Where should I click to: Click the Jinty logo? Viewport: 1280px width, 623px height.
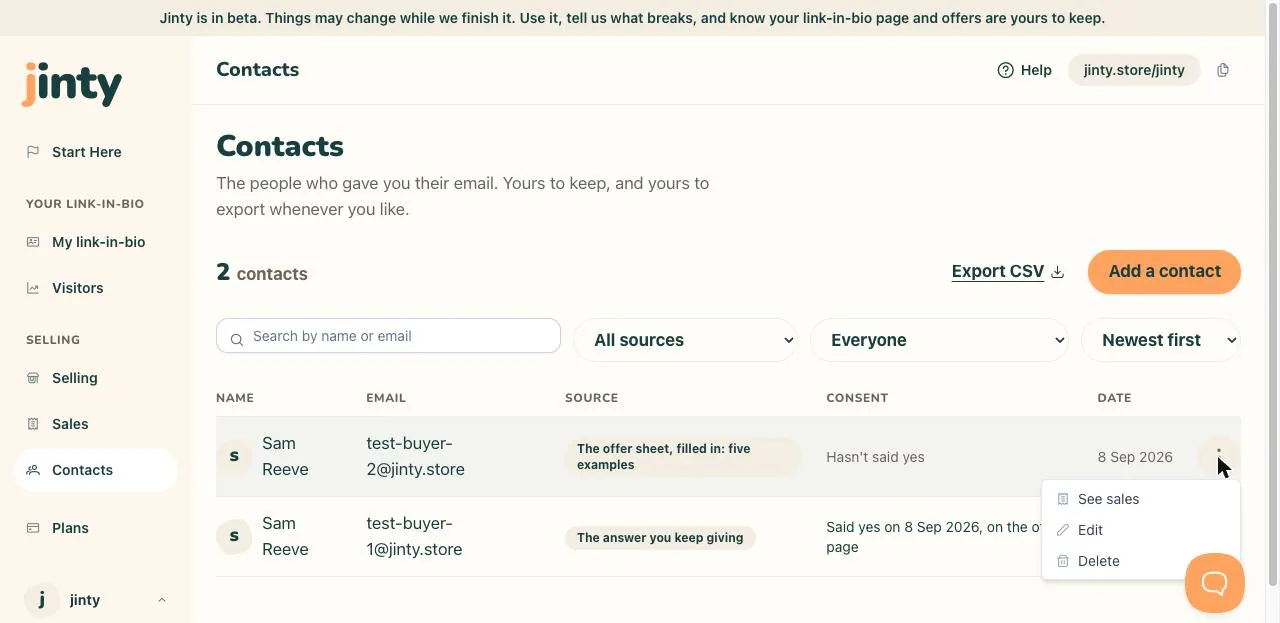tap(72, 84)
